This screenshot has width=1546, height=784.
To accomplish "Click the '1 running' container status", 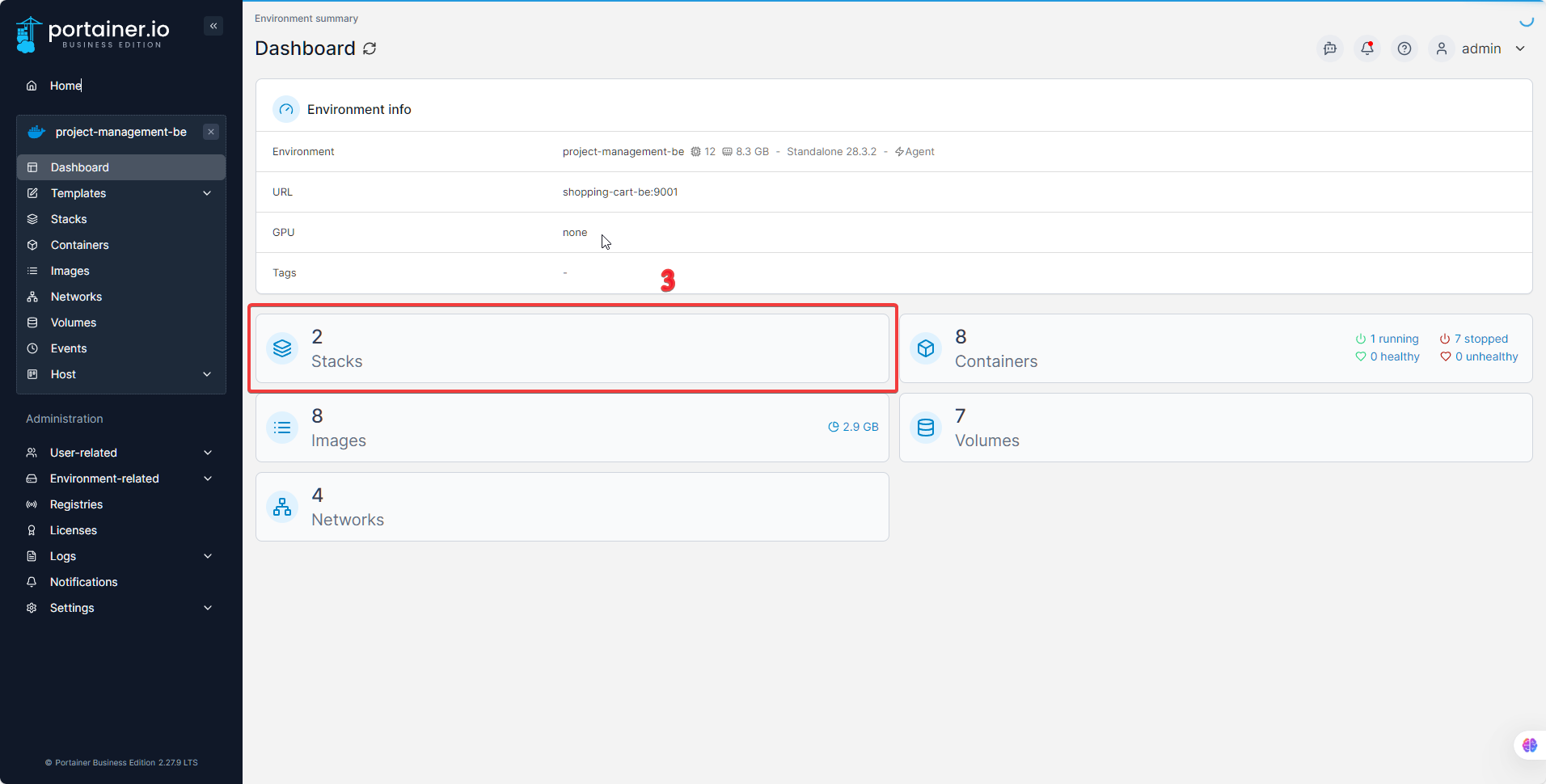I will coord(1388,339).
